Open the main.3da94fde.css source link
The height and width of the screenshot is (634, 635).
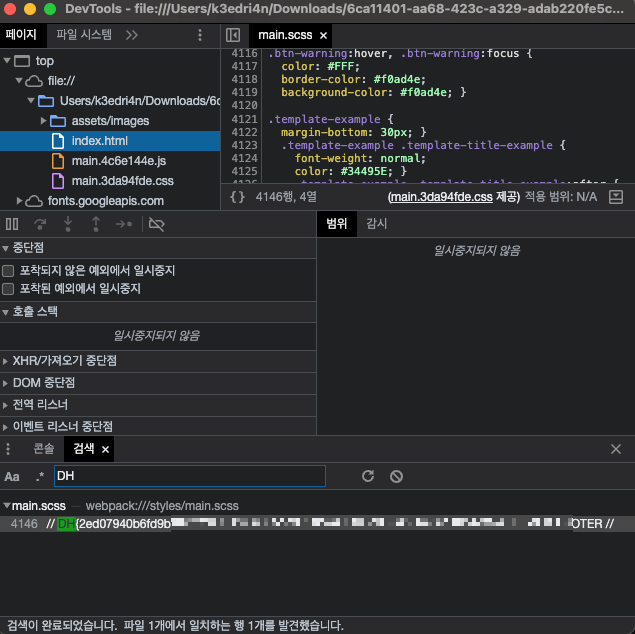point(441,197)
